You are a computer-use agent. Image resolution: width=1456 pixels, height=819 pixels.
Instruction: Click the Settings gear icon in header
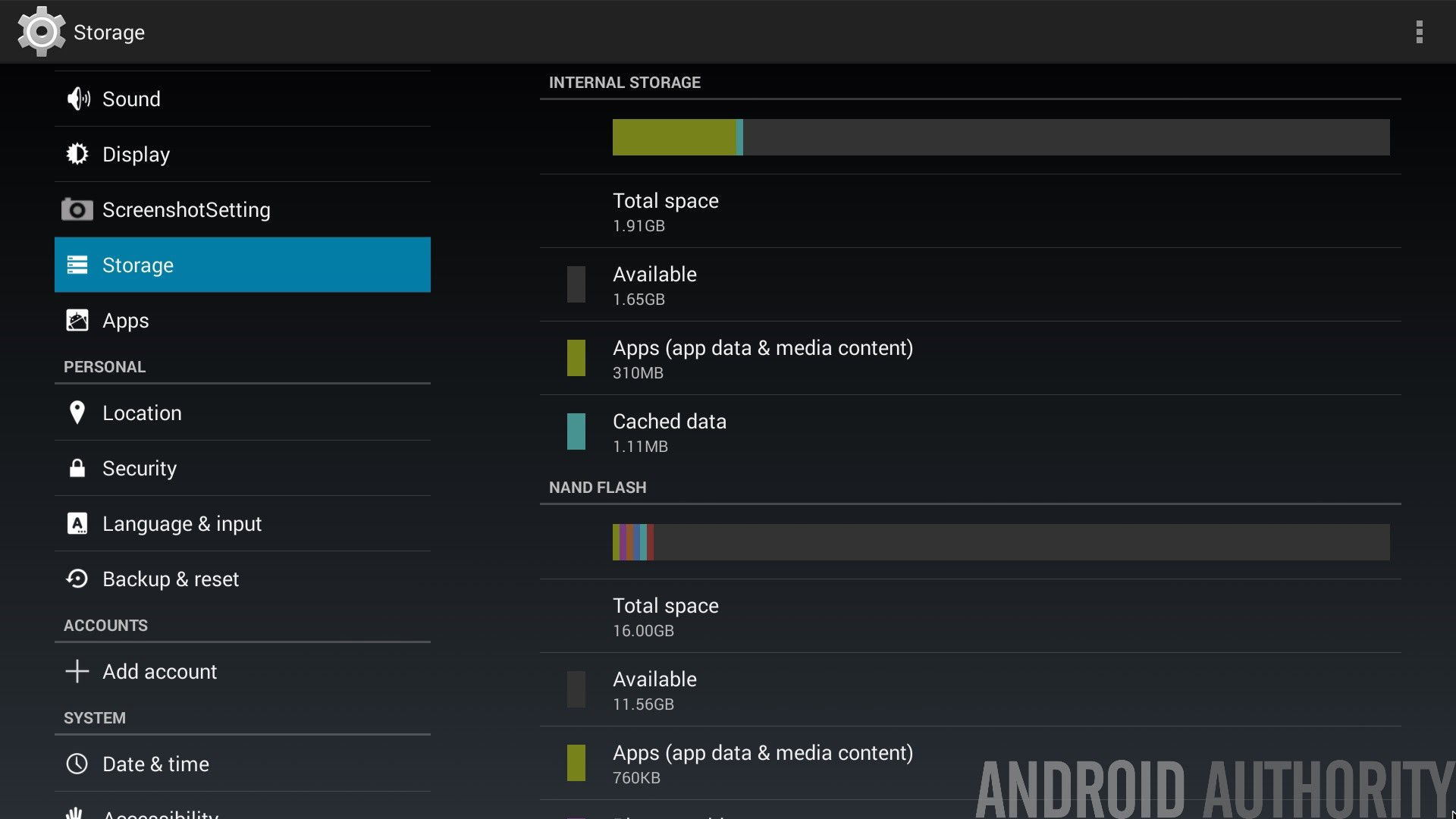pyautogui.click(x=41, y=32)
